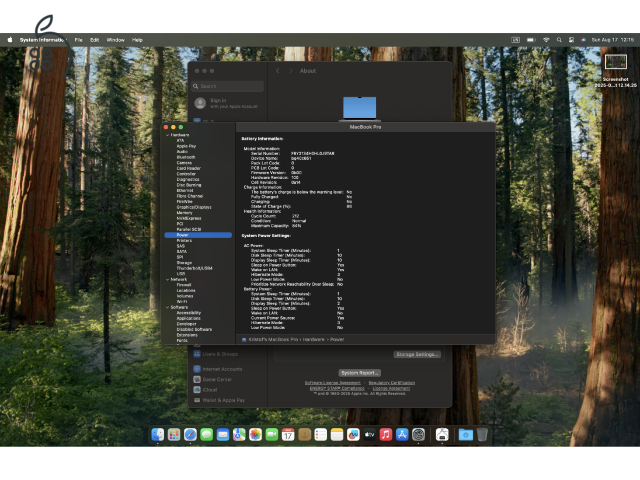Open the System Information app menu
Image resolution: width=640 pixels, height=480 pixels.
point(42,40)
